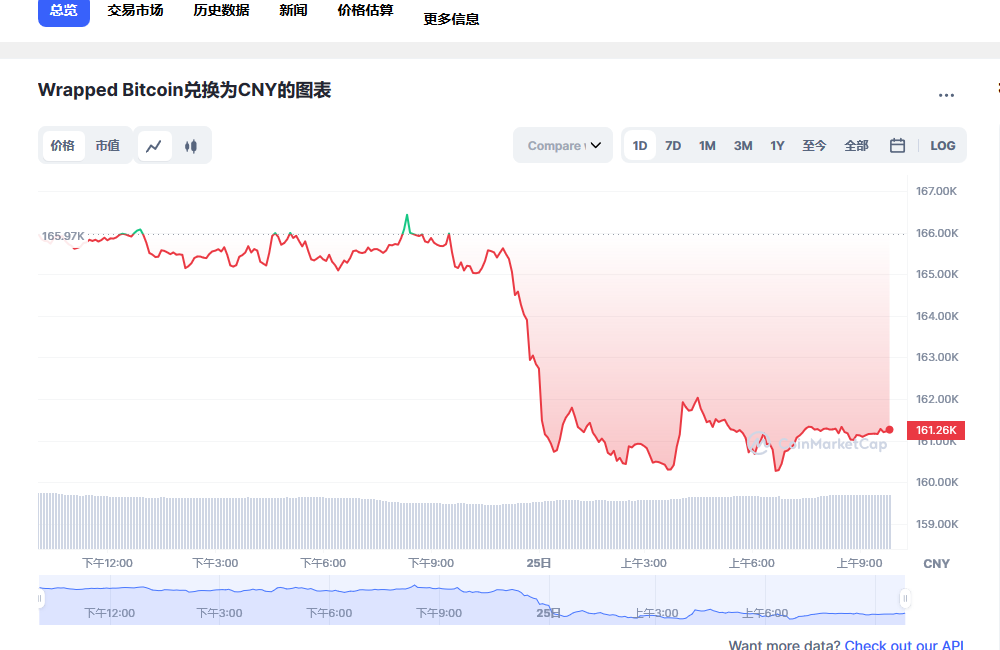Switch to line chart view icon

(x=154, y=146)
